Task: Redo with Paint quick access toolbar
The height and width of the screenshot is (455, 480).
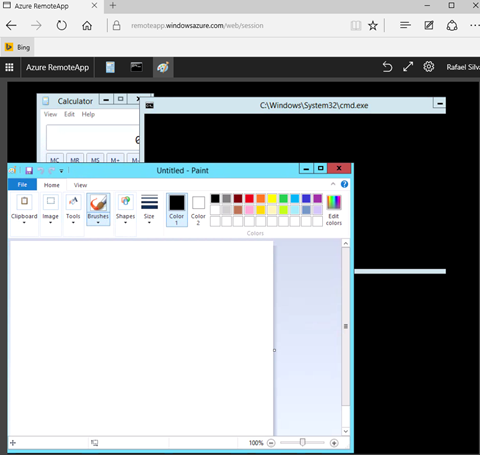Action: 51,171
